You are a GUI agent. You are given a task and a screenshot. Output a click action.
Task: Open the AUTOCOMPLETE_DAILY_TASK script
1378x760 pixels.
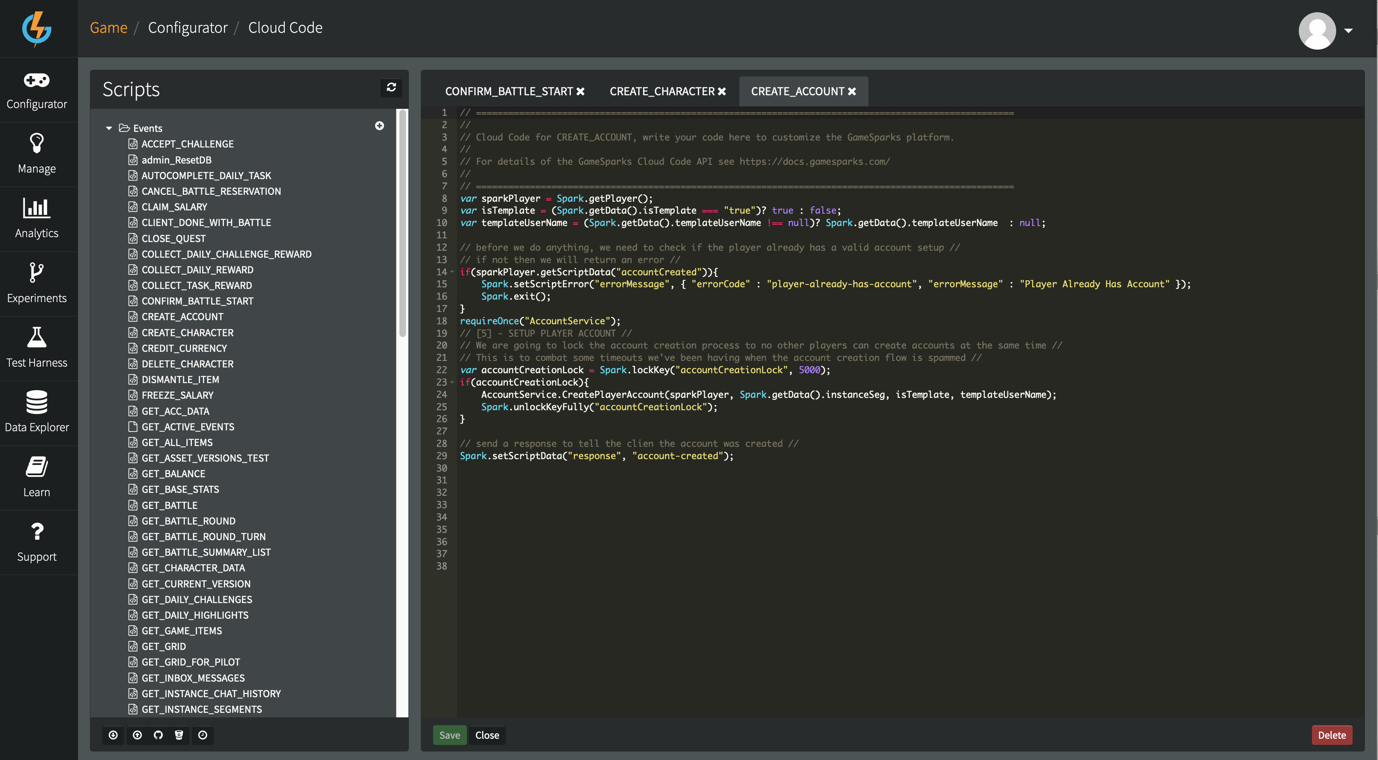pyautogui.click(x=206, y=175)
